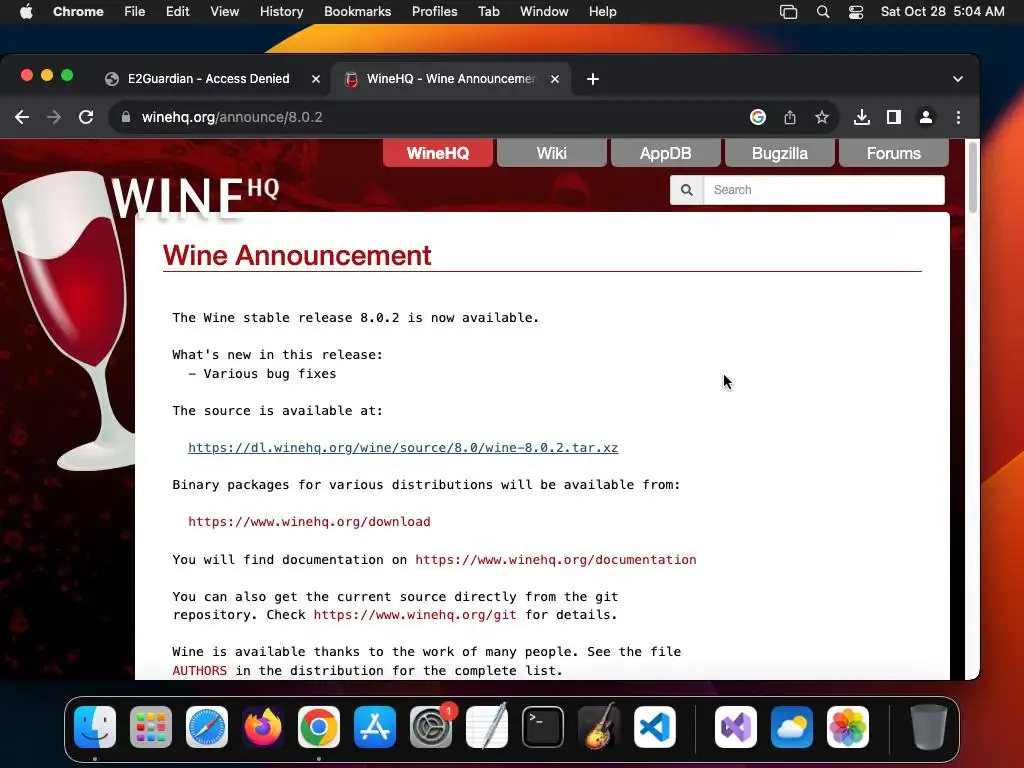Open Finder from the Dock
This screenshot has width=1024, height=768.
coord(95,727)
